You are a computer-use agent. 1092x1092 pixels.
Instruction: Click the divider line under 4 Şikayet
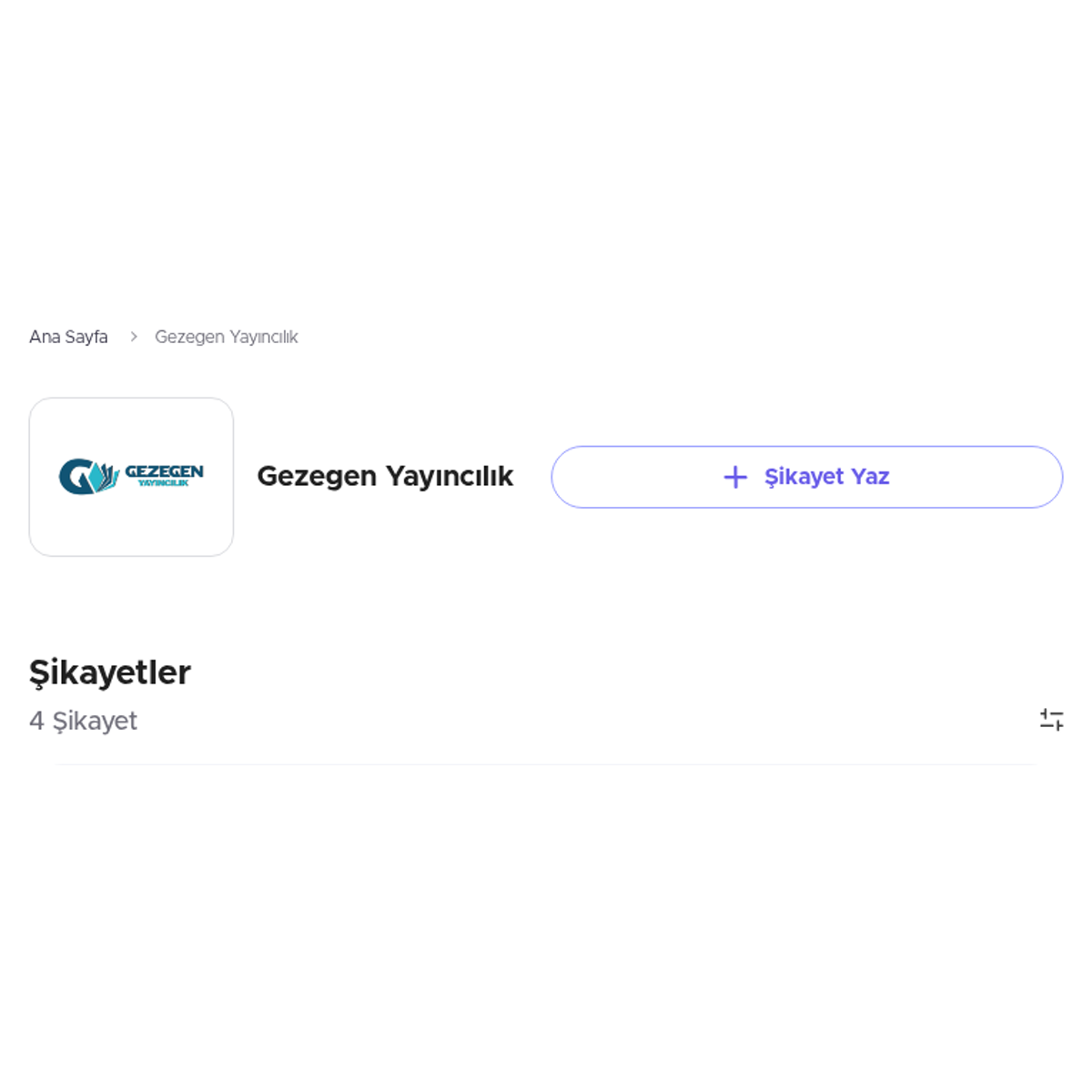546,764
